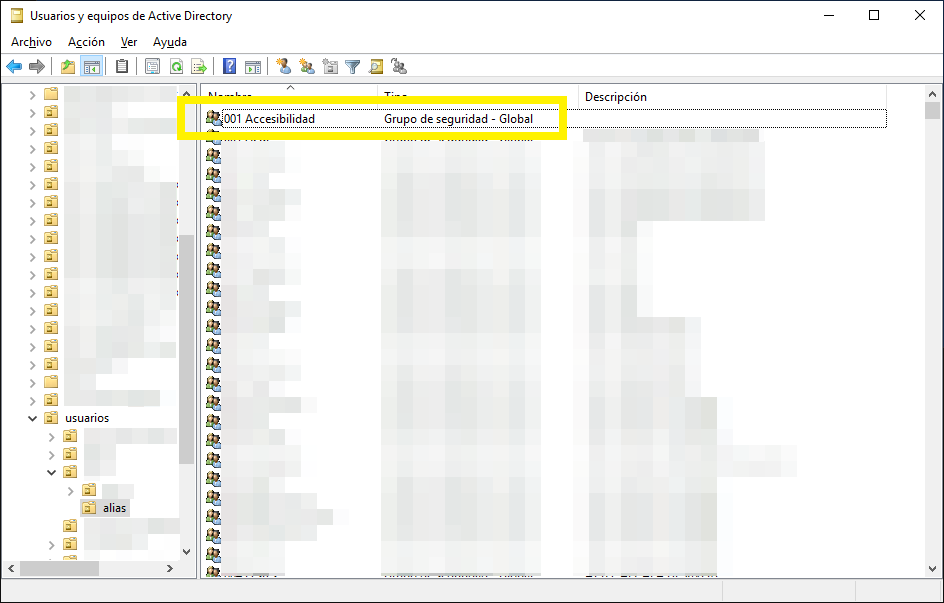944x603 pixels.
Task: Minimize the Active Directory window
Action: 829,16
